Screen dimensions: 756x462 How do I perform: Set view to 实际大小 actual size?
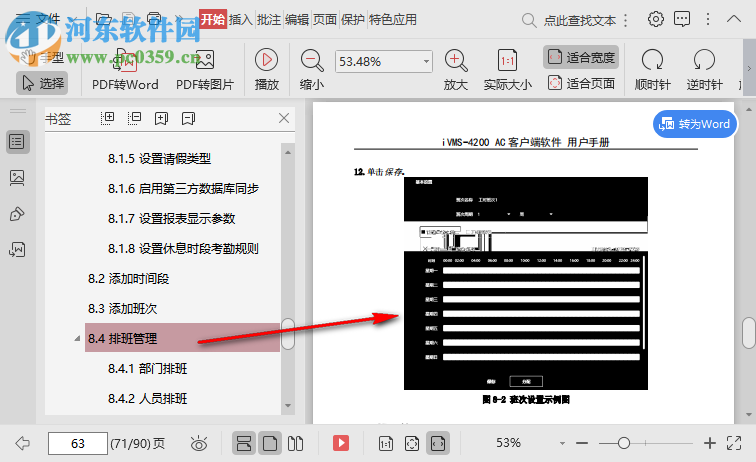508,70
